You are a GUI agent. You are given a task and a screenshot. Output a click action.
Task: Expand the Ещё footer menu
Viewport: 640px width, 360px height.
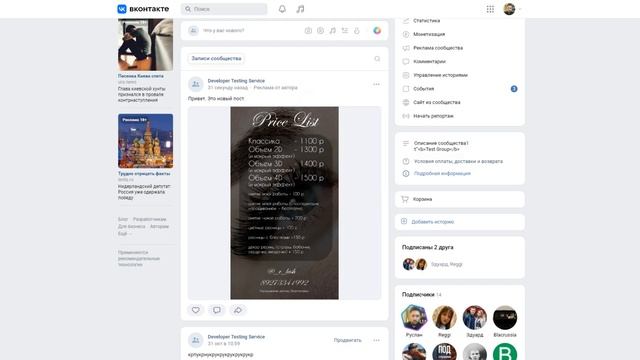pyautogui.click(x=124, y=234)
